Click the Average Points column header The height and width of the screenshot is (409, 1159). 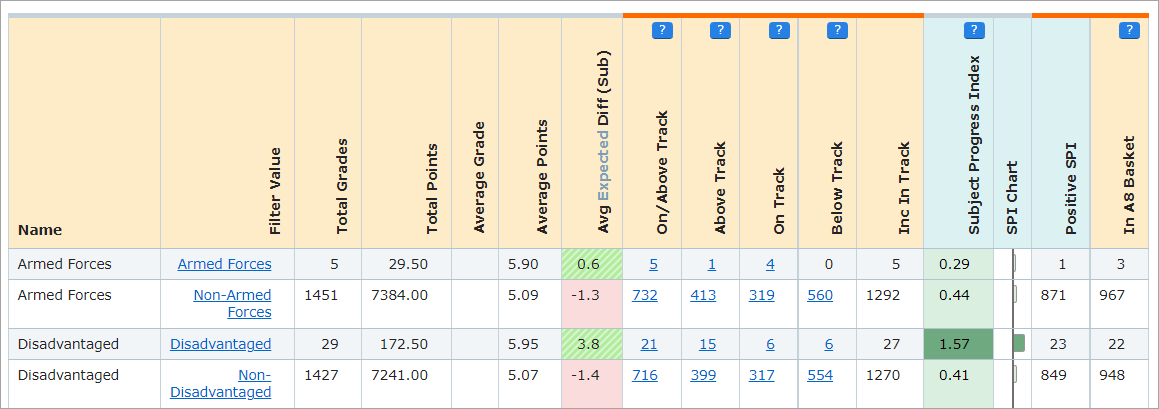(542, 177)
